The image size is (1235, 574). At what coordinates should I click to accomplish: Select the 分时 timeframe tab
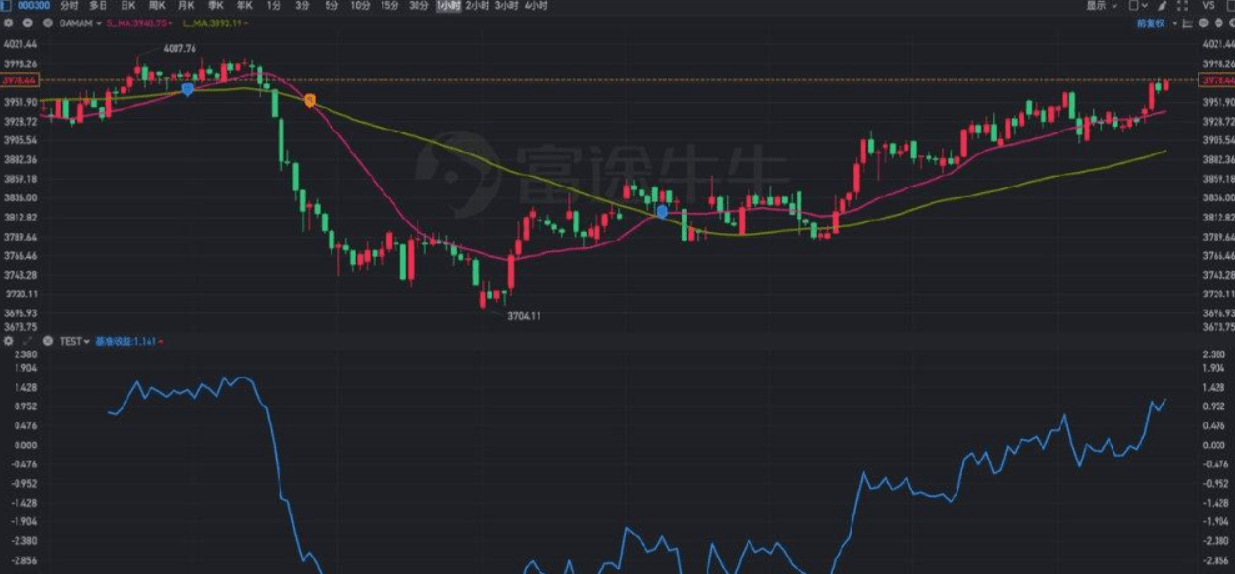(x=69, y=6)
